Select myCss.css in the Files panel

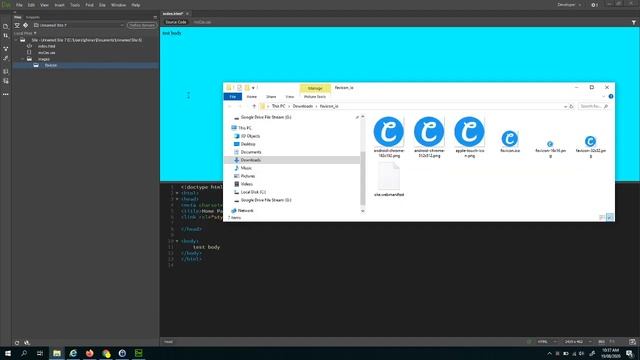point(47,53)
